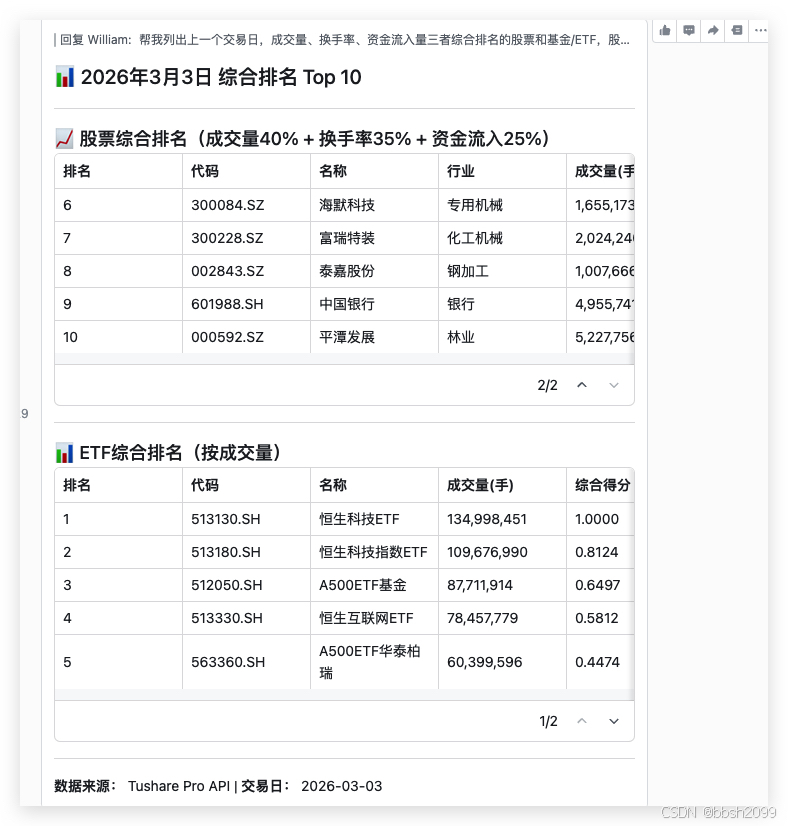Click the ETF name A500ETF华泰柏瑞
The width and height of the screenshot is (788, 826).
369,662
